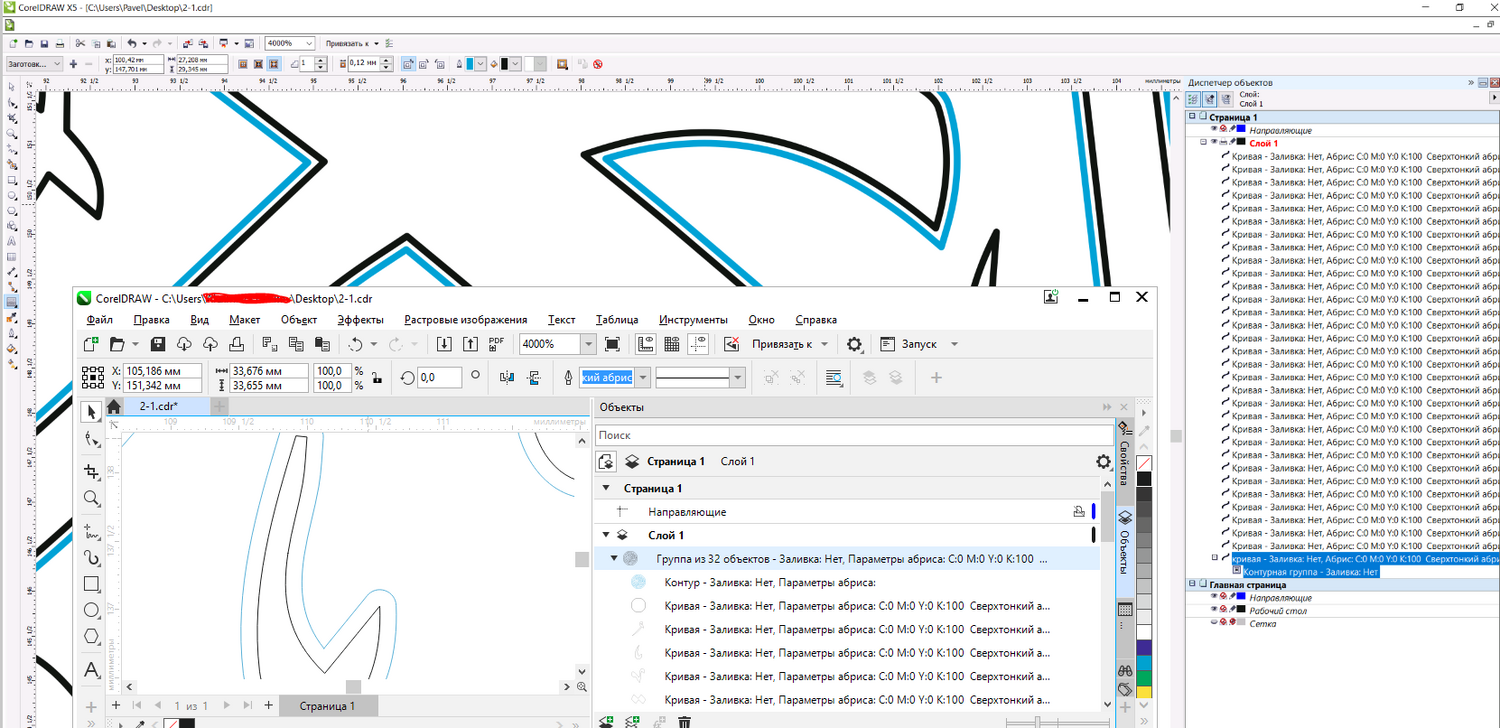Click the Save floppy disk icon
Viewport: 1500px width, 728px height.
point(157,344)
